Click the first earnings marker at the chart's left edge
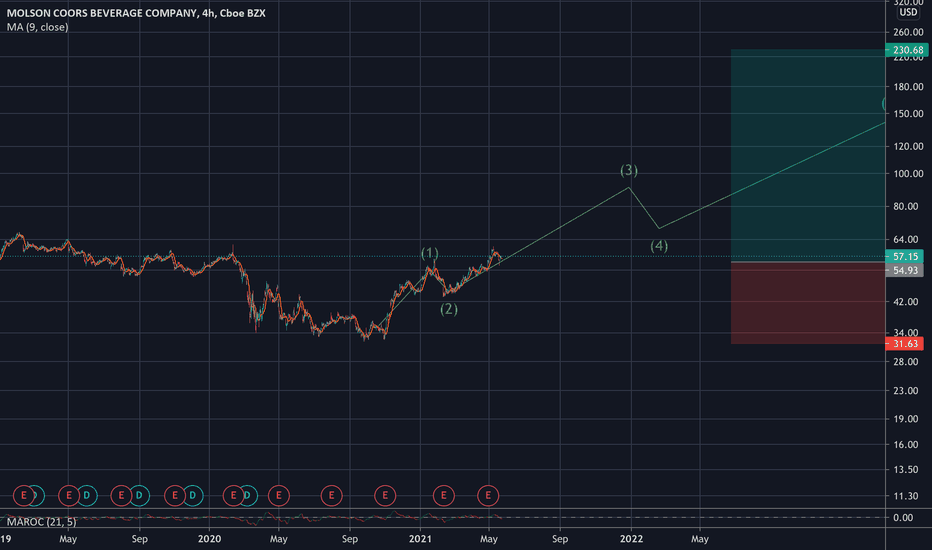 [x=24, y=495]
